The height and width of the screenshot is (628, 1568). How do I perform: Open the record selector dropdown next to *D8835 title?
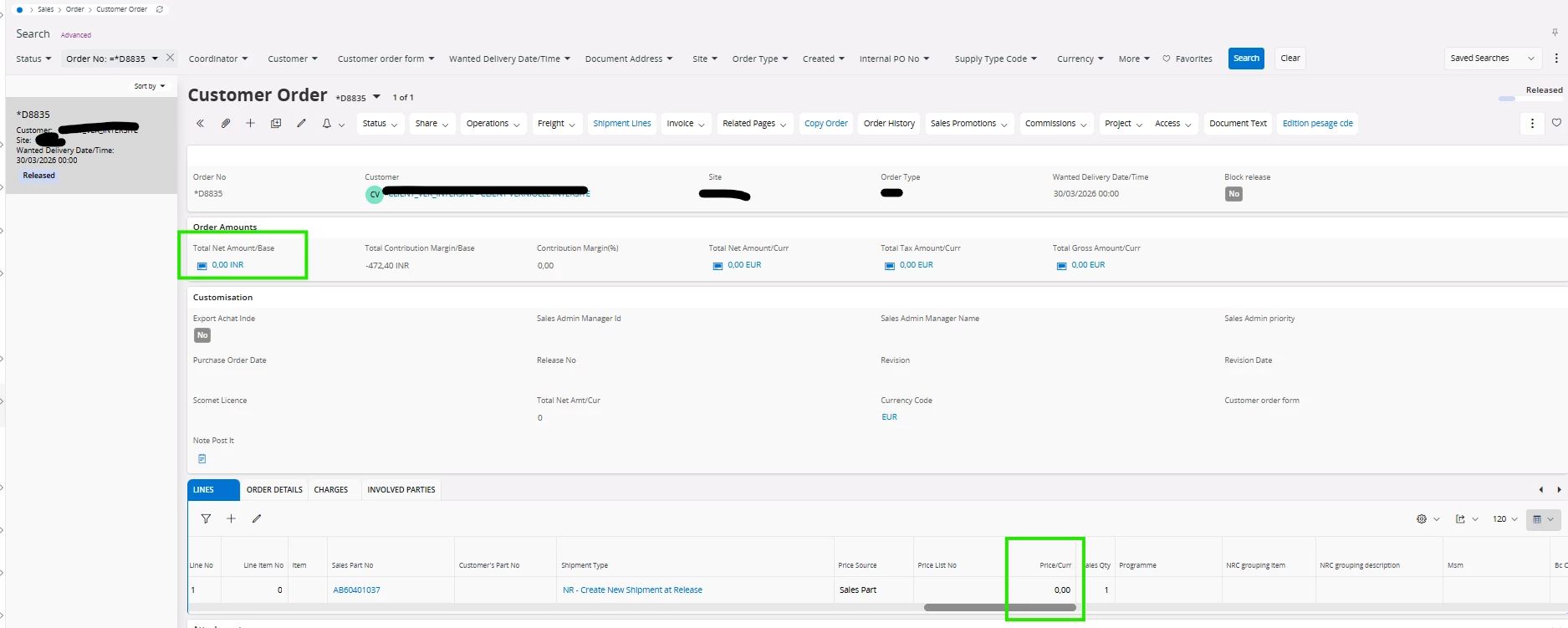[376, 97]
